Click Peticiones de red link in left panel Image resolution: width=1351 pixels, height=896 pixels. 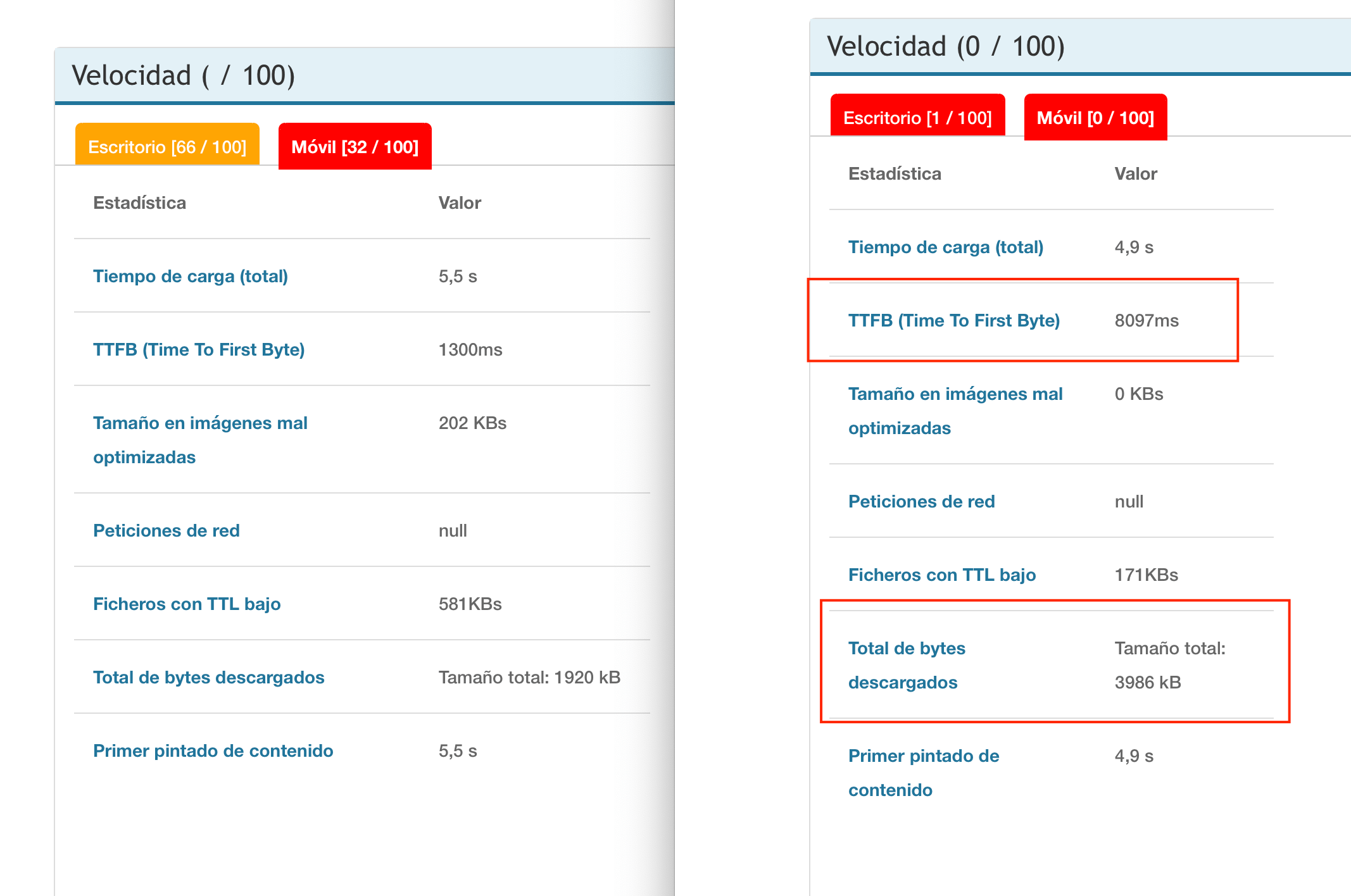[x=167, y=530]
